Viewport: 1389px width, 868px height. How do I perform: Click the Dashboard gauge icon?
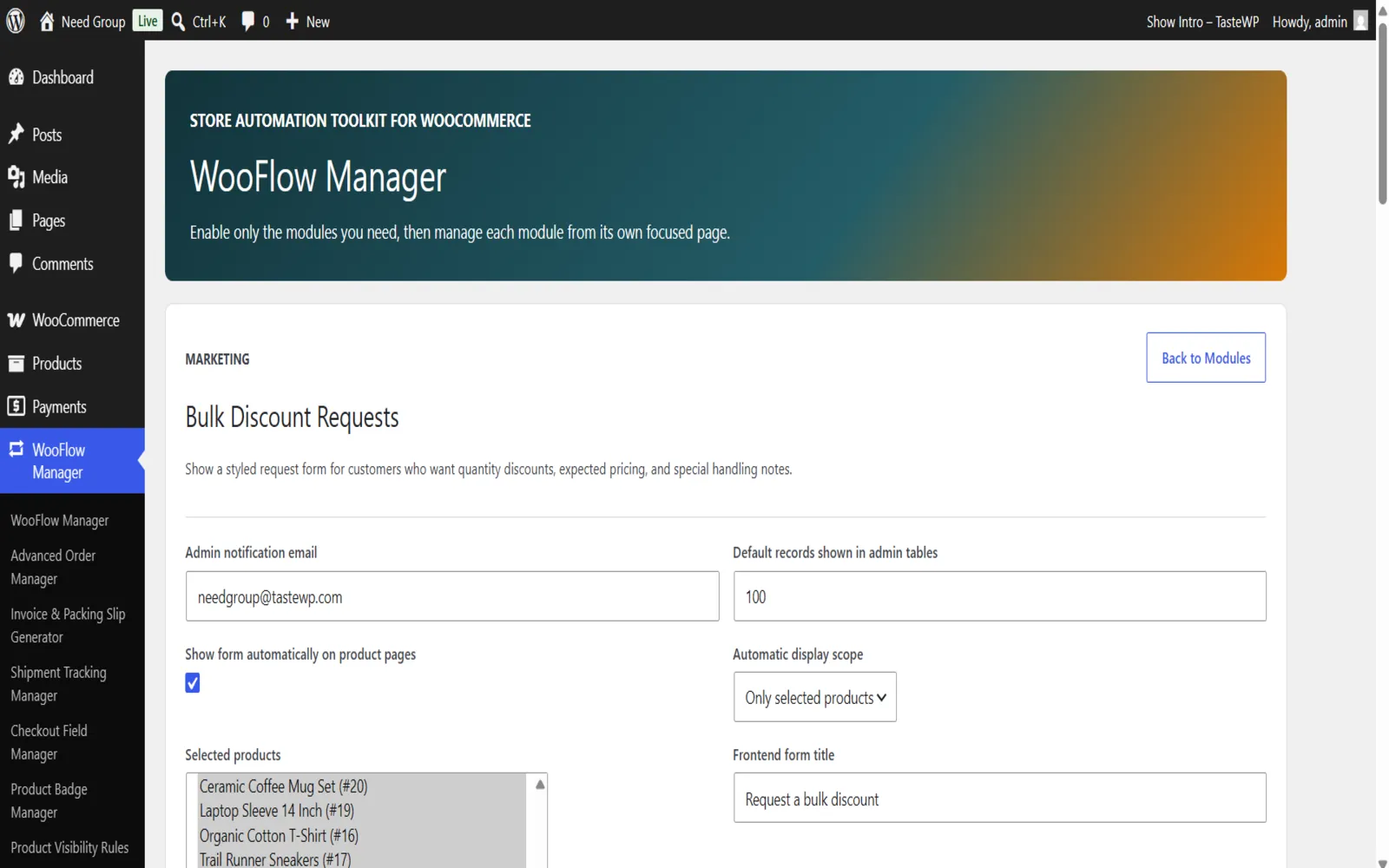click(x=16, y=77)
